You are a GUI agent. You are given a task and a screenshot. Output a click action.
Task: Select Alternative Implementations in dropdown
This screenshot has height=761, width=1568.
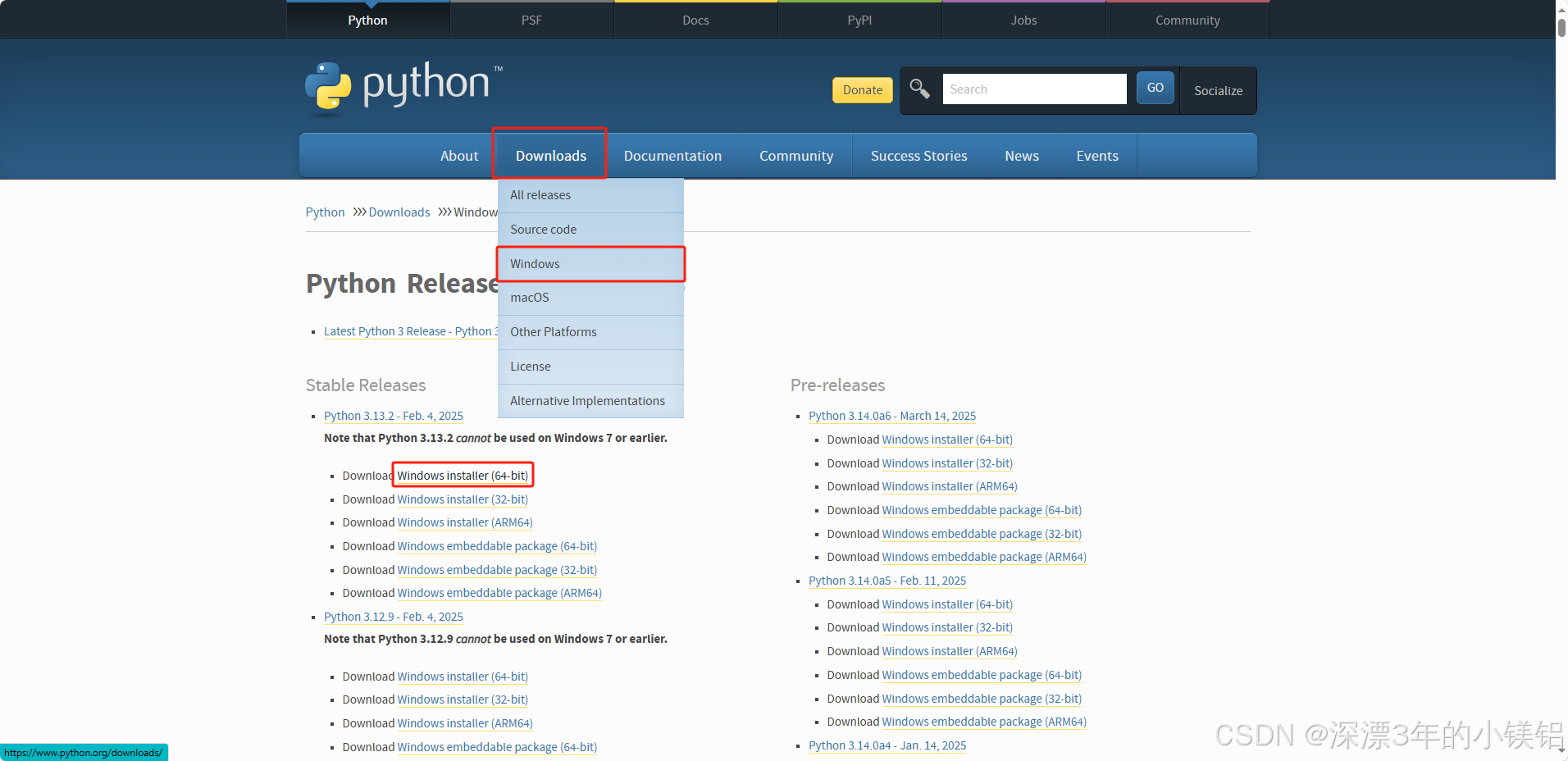point(590,401)
